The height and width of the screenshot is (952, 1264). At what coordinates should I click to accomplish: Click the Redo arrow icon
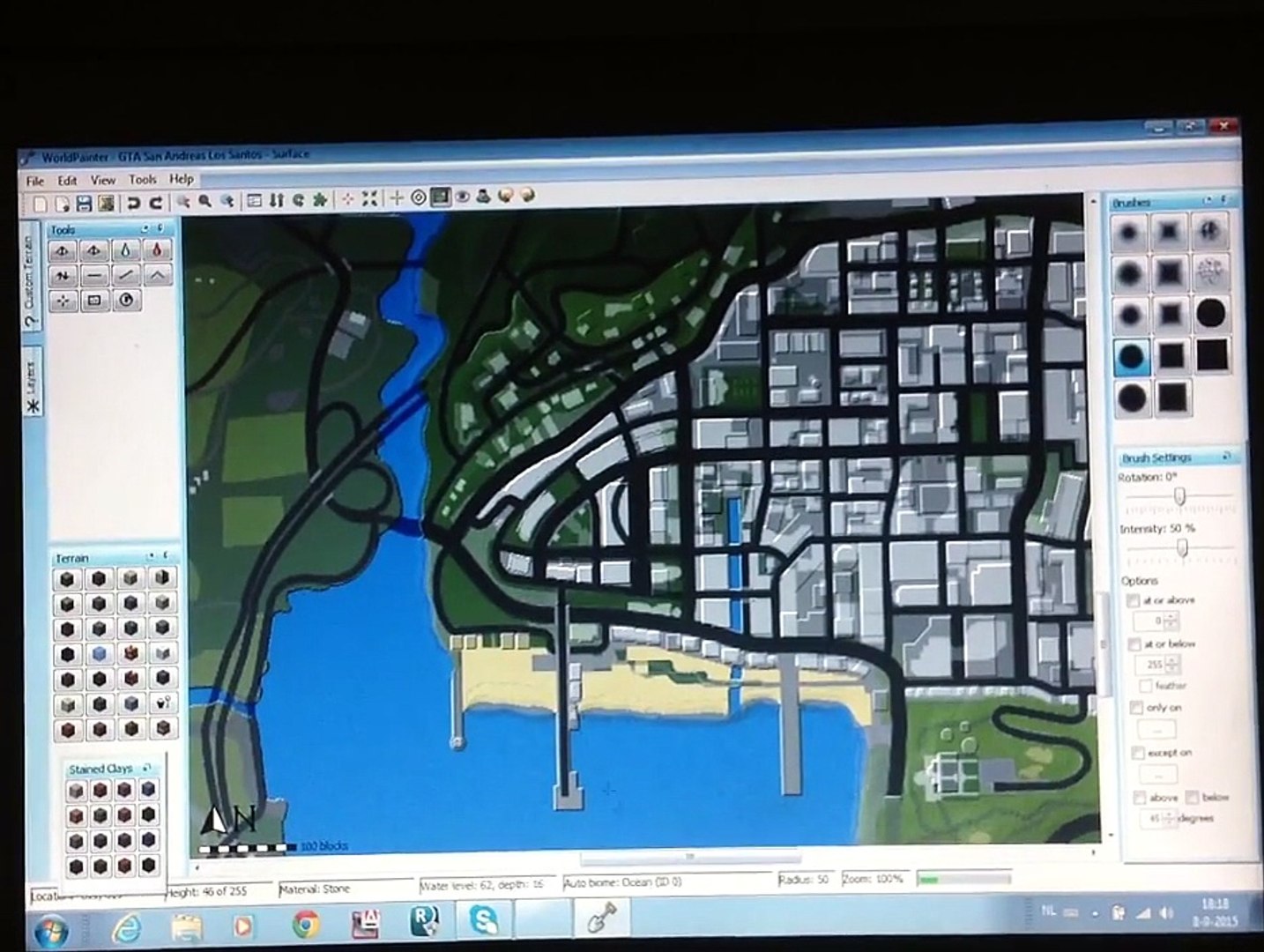point(156,203)
